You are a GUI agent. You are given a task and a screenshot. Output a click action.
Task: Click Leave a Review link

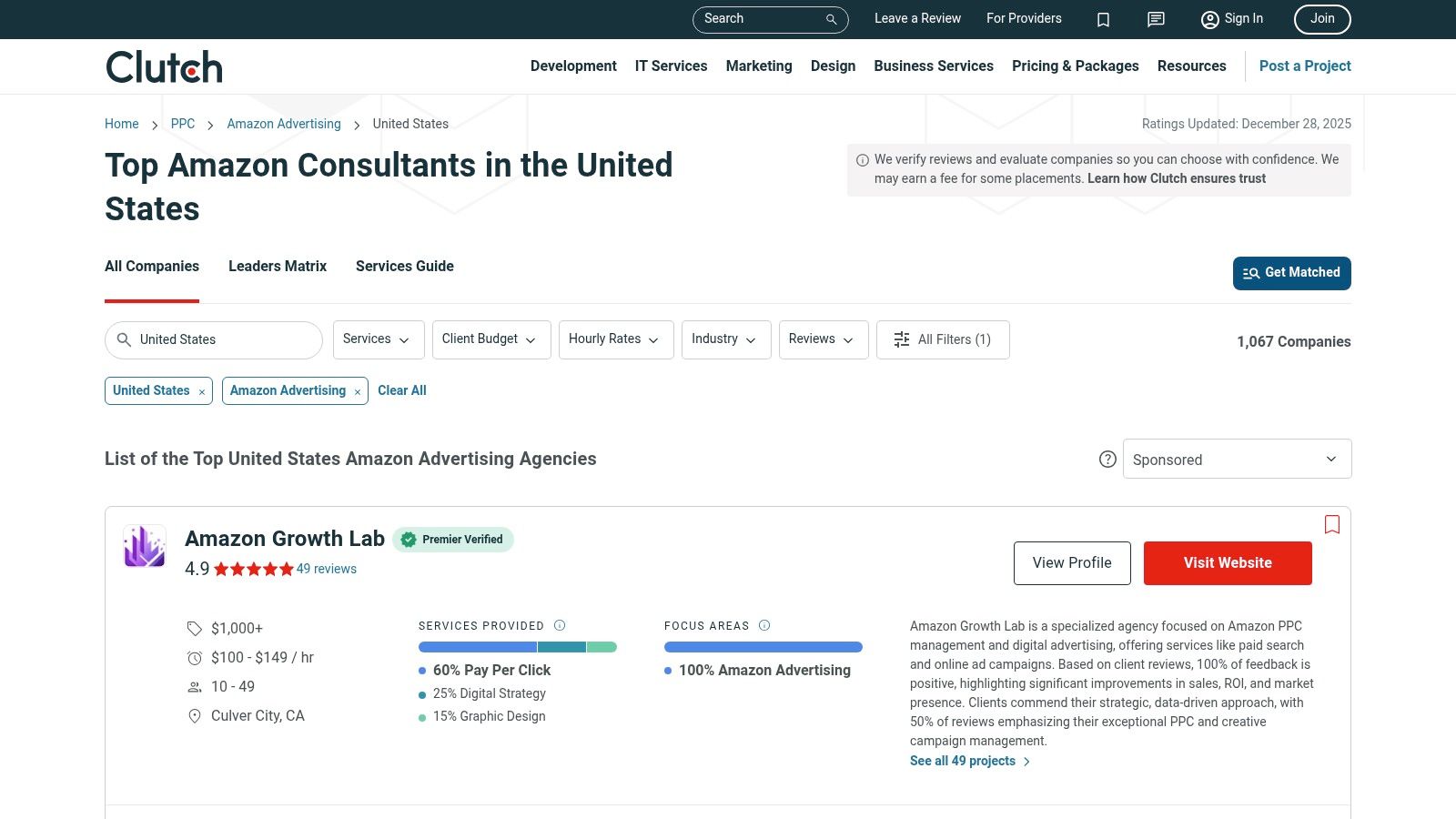pos(917,19)
